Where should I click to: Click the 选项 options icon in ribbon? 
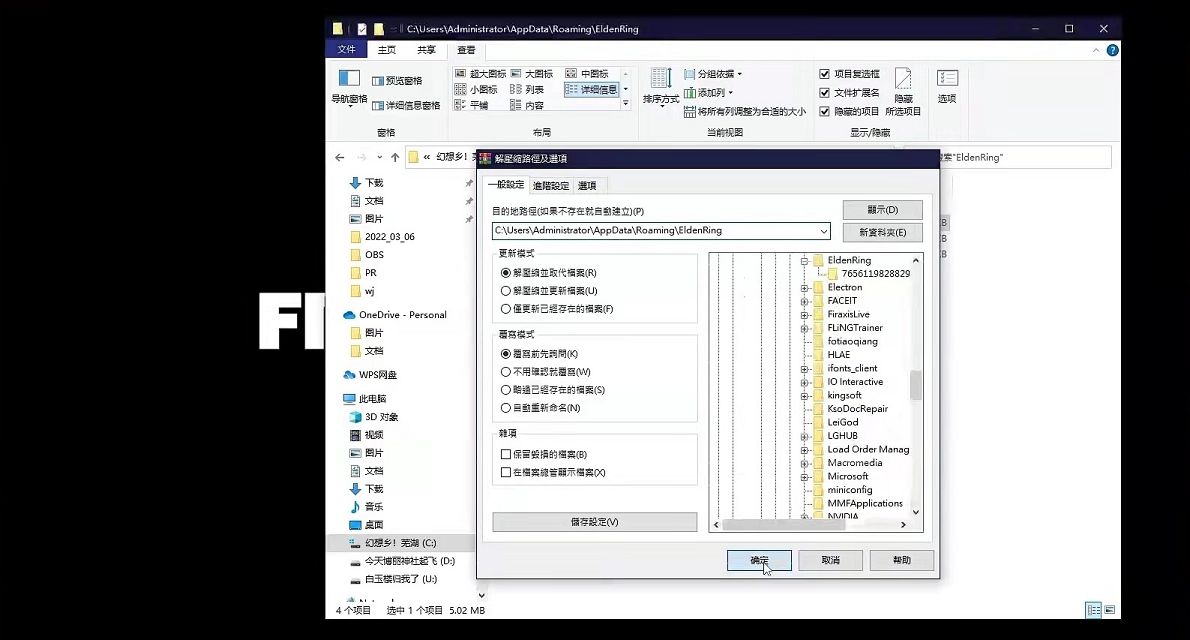[x=947, y=80]
